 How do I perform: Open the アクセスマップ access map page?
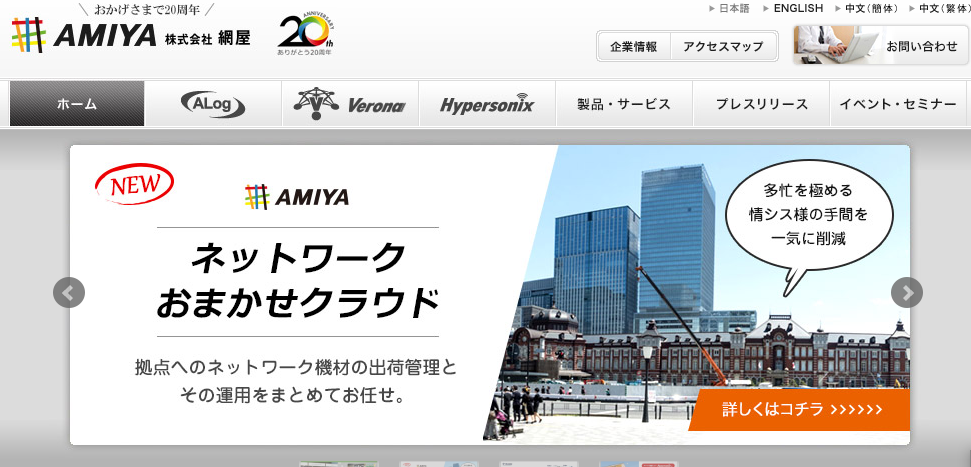tap(723, 46)
